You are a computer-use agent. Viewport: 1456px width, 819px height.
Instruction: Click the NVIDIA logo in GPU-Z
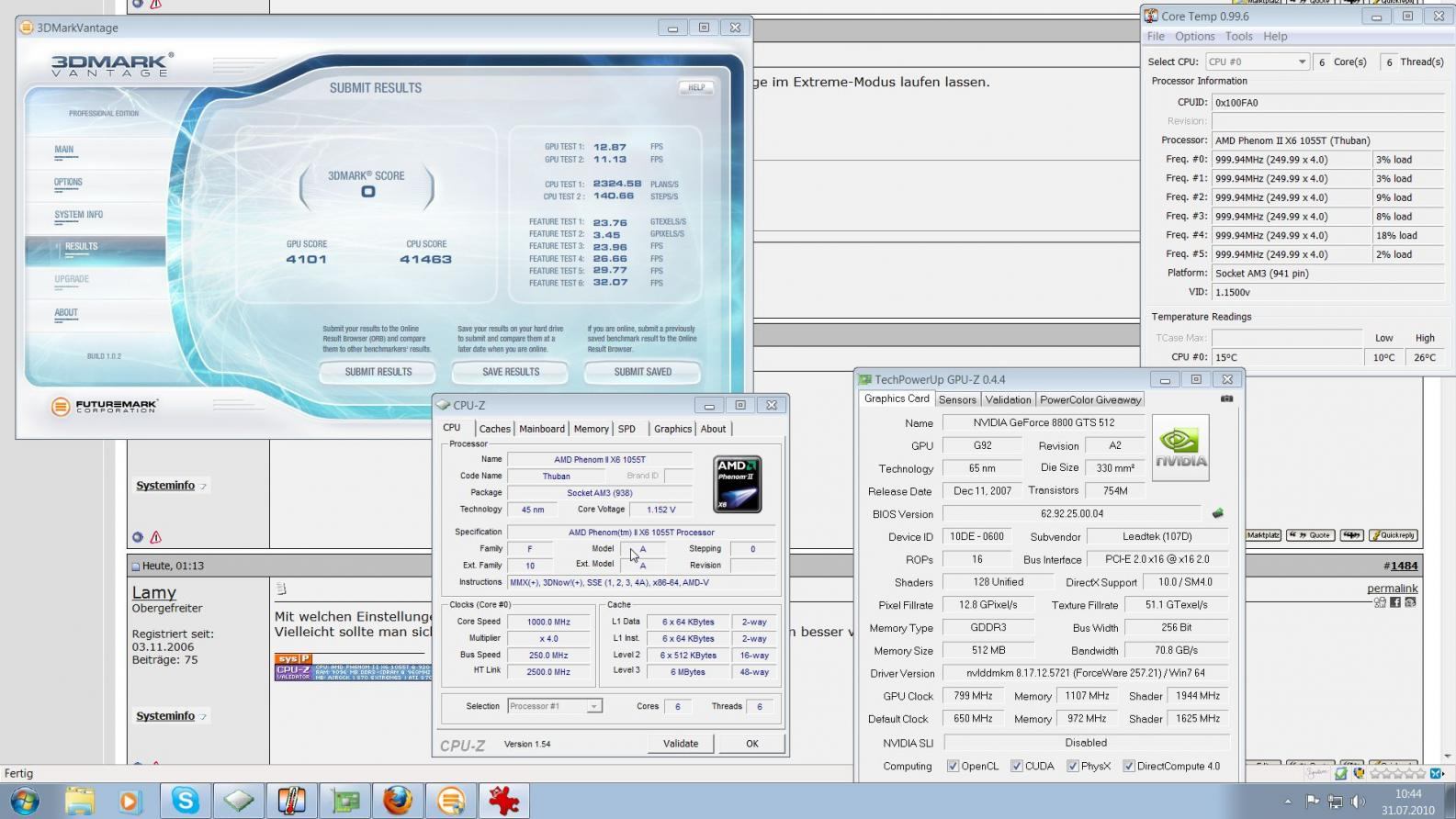pos(1180,447)
